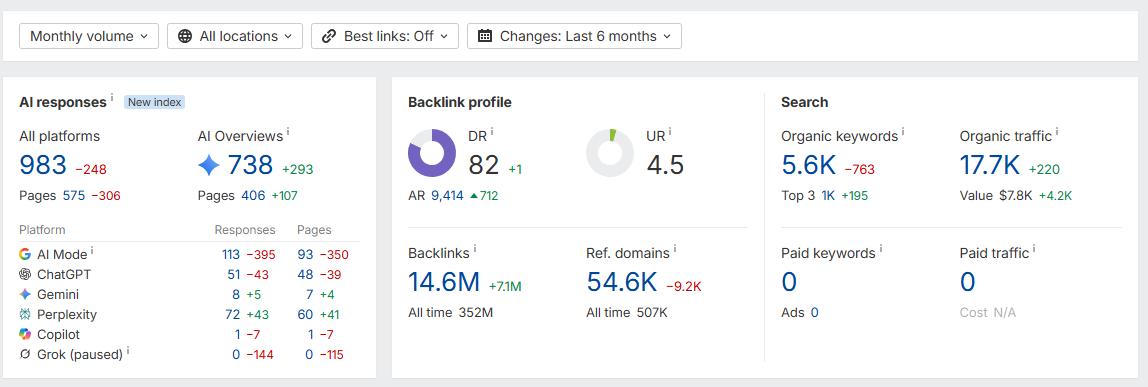The image size is (1148, 387).
Task: Open Backlinks count 14.6M
Action: [x=444, y=282]
